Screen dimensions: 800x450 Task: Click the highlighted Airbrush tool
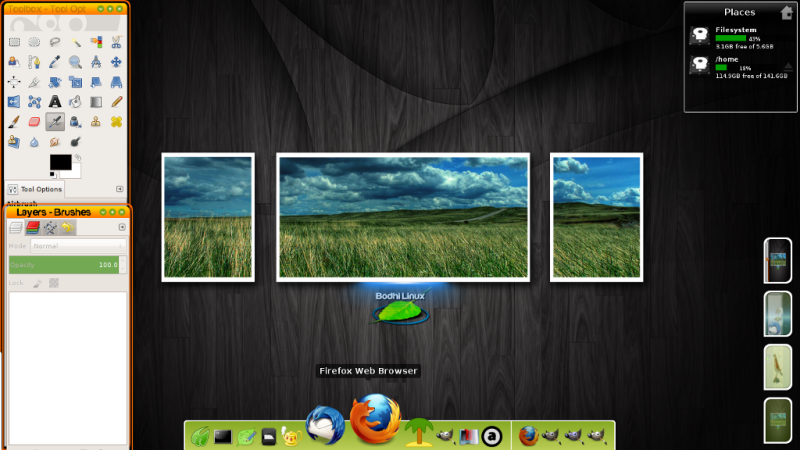[x=55, y=122]
